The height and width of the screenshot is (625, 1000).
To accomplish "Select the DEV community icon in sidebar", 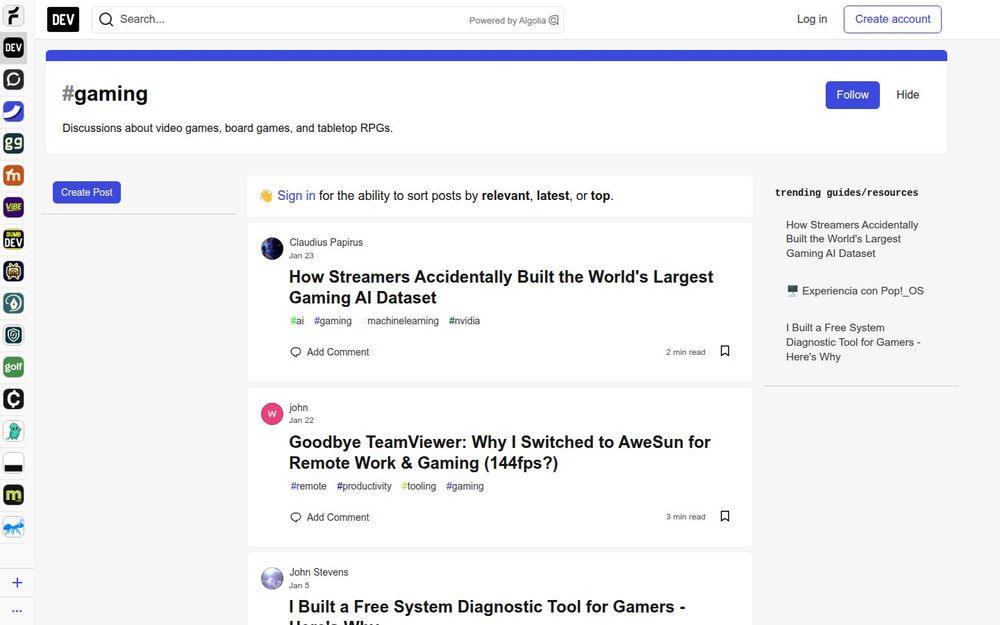I will coord(13,48).
